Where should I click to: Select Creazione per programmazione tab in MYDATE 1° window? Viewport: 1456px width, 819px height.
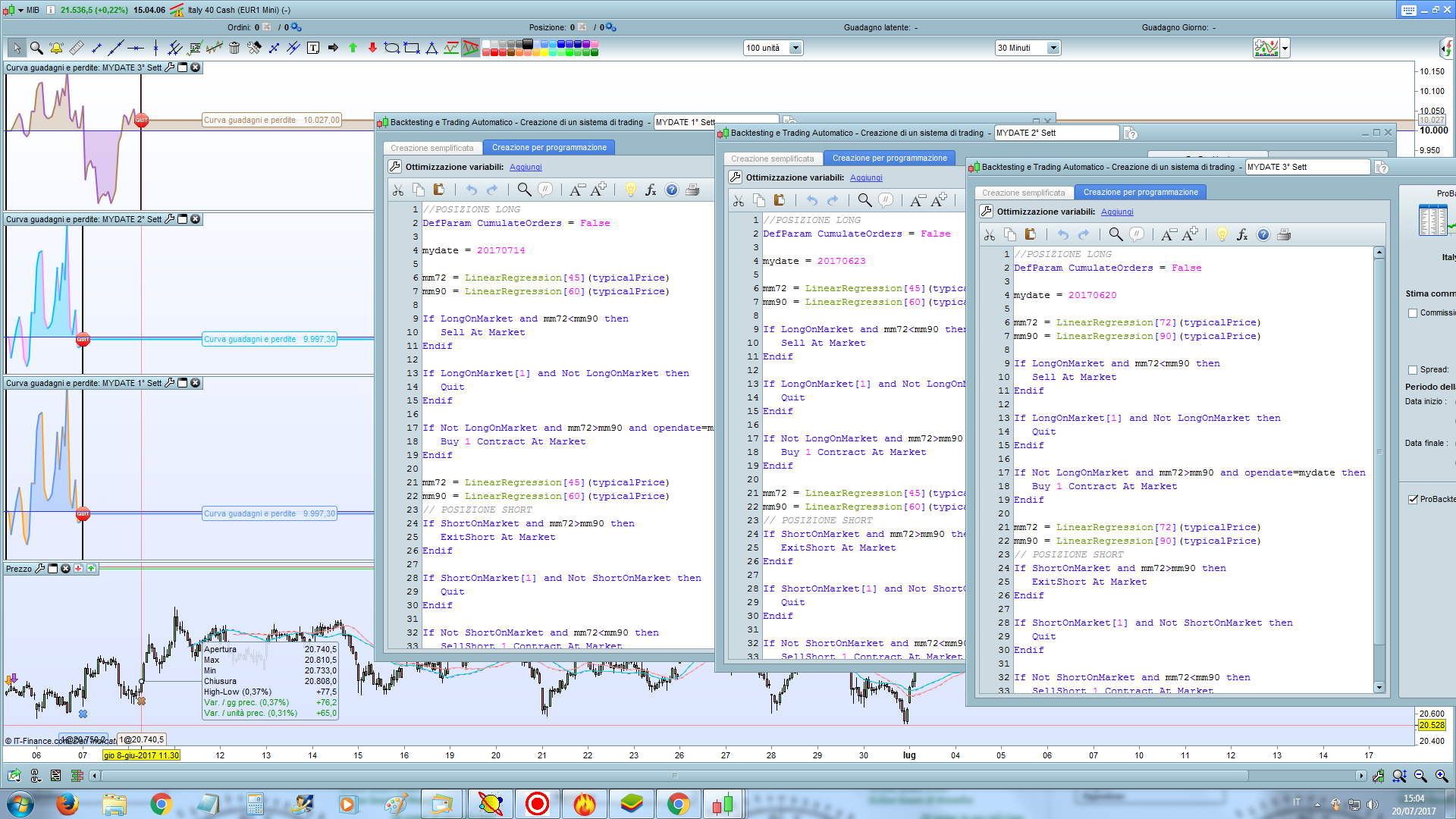(x=549, y=148)
